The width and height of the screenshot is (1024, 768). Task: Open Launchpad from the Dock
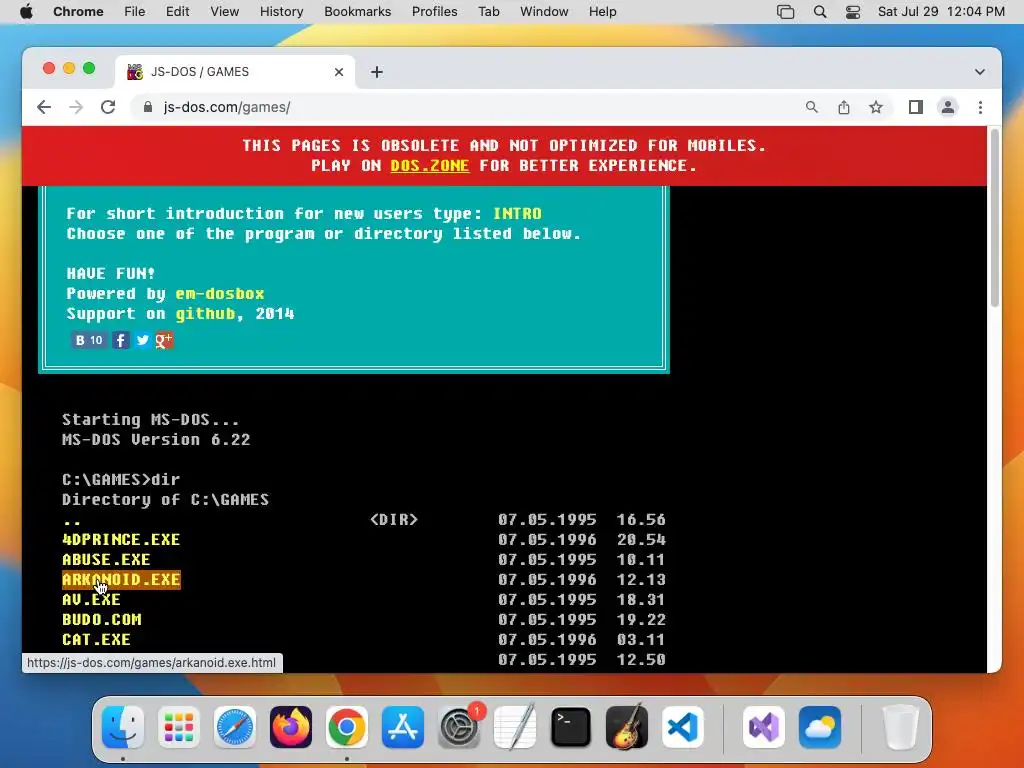tap(179, 727)
